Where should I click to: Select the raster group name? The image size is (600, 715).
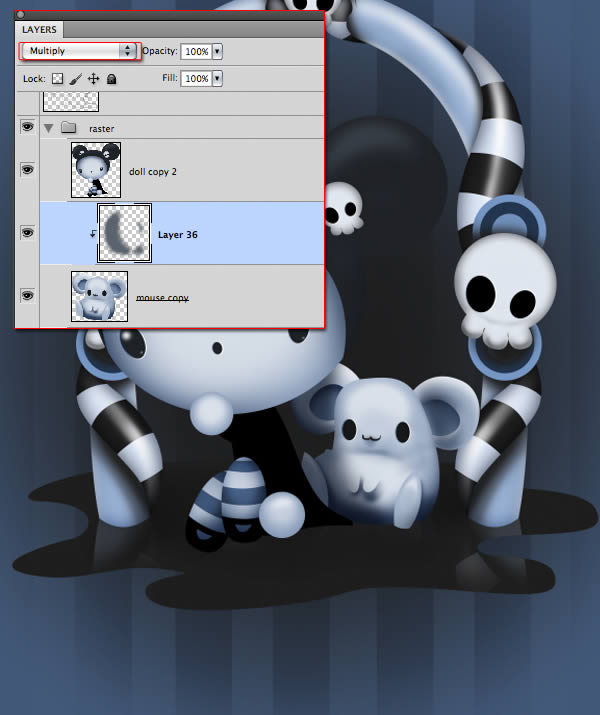(x=102, y=129)
